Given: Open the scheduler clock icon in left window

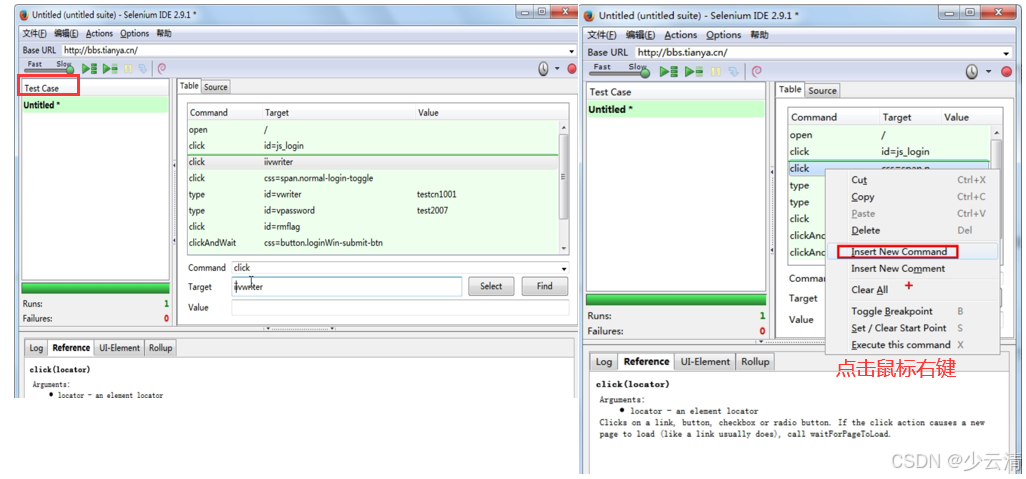Looking at the screenshot, I should point(543,69).
